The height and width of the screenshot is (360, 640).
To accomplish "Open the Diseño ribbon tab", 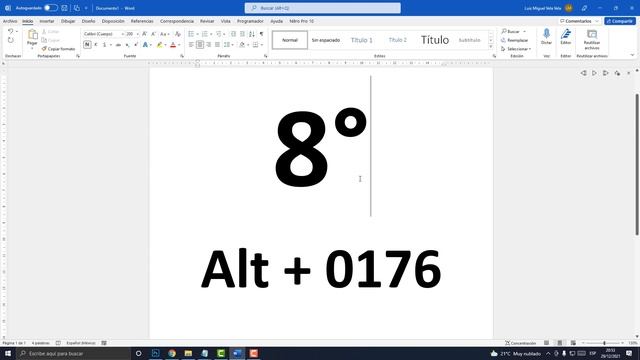I will tap(88, 21).
